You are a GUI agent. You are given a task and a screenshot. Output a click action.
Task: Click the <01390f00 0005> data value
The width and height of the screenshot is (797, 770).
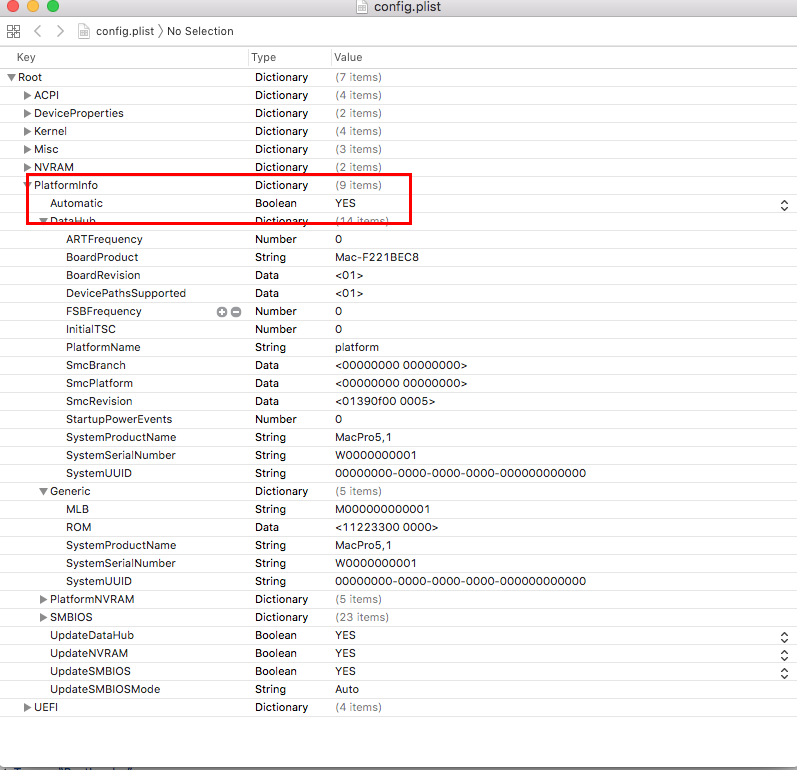[385, 402]
